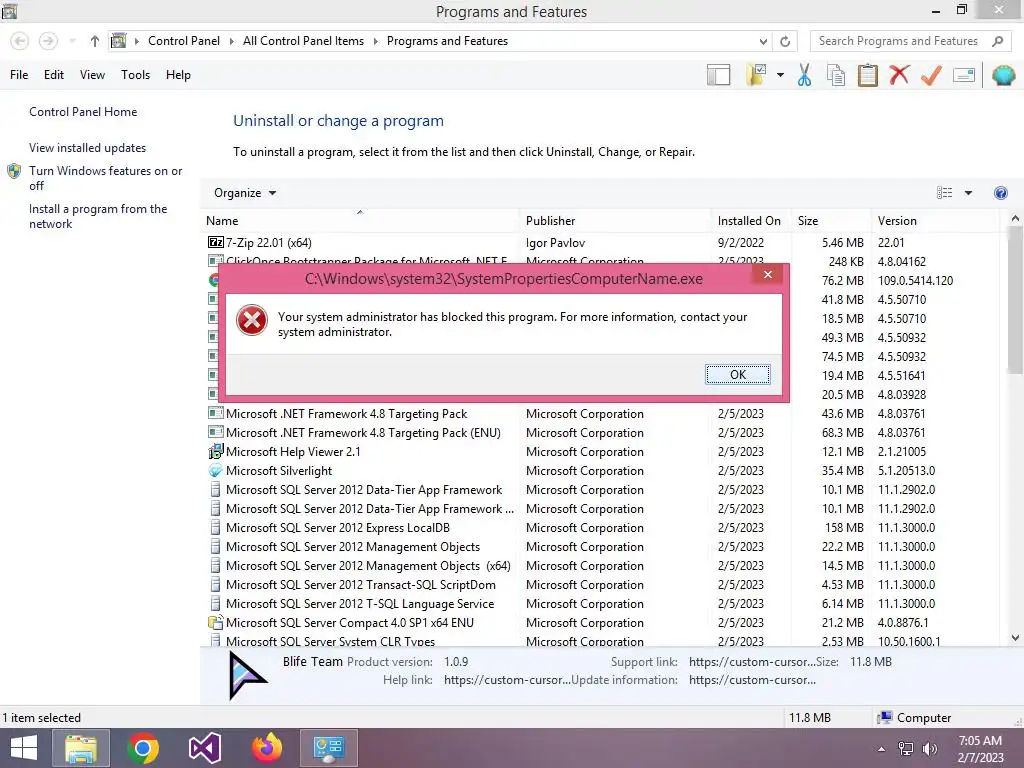Open the View menu
The height and width of the screenshot is (768, 1024).
pyautogui.click(x=92, y=75)
